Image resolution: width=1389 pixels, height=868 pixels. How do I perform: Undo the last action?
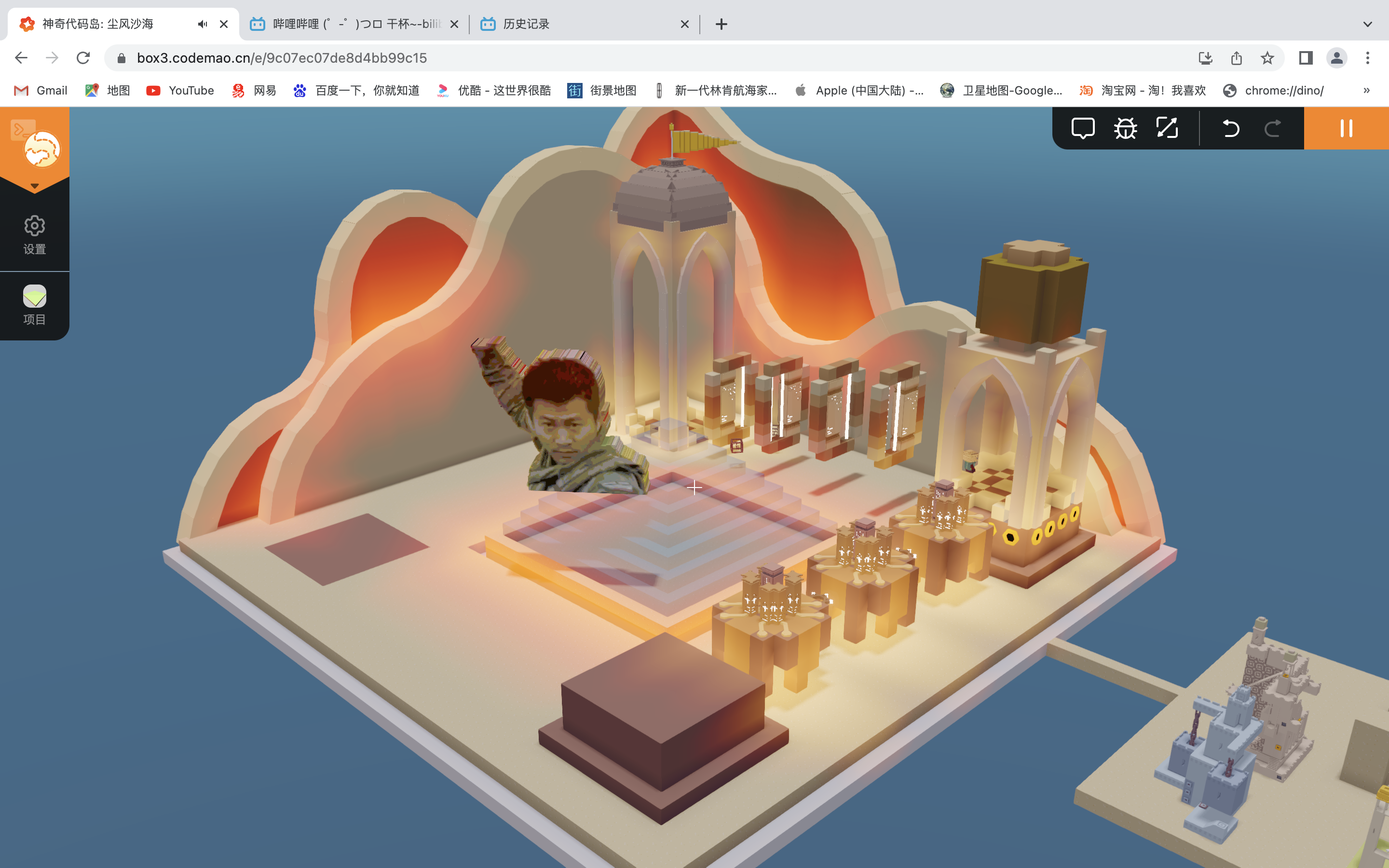tap(1231, 128)
